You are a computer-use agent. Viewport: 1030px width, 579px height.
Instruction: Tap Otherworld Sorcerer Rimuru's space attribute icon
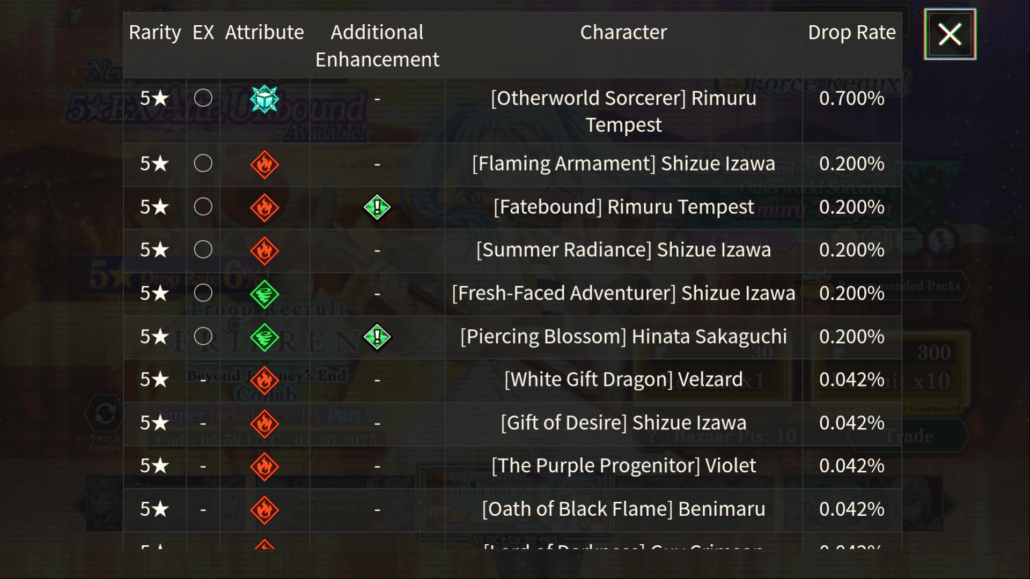tap(264, 99)
